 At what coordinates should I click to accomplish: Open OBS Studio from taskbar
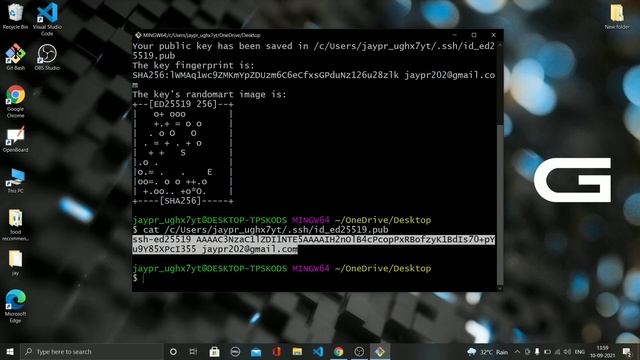point(359,351)
